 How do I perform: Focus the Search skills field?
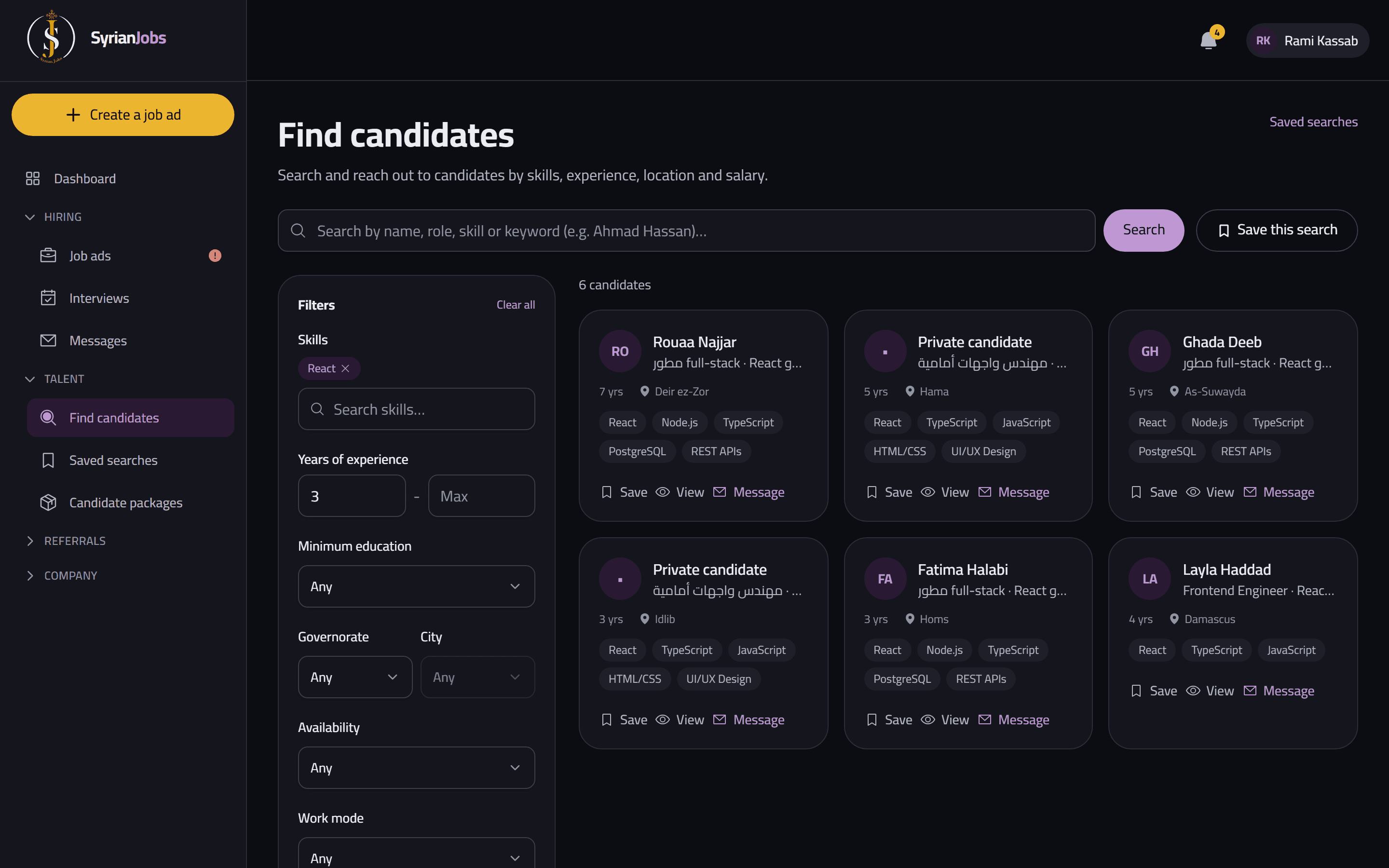(x=416, y=409)
